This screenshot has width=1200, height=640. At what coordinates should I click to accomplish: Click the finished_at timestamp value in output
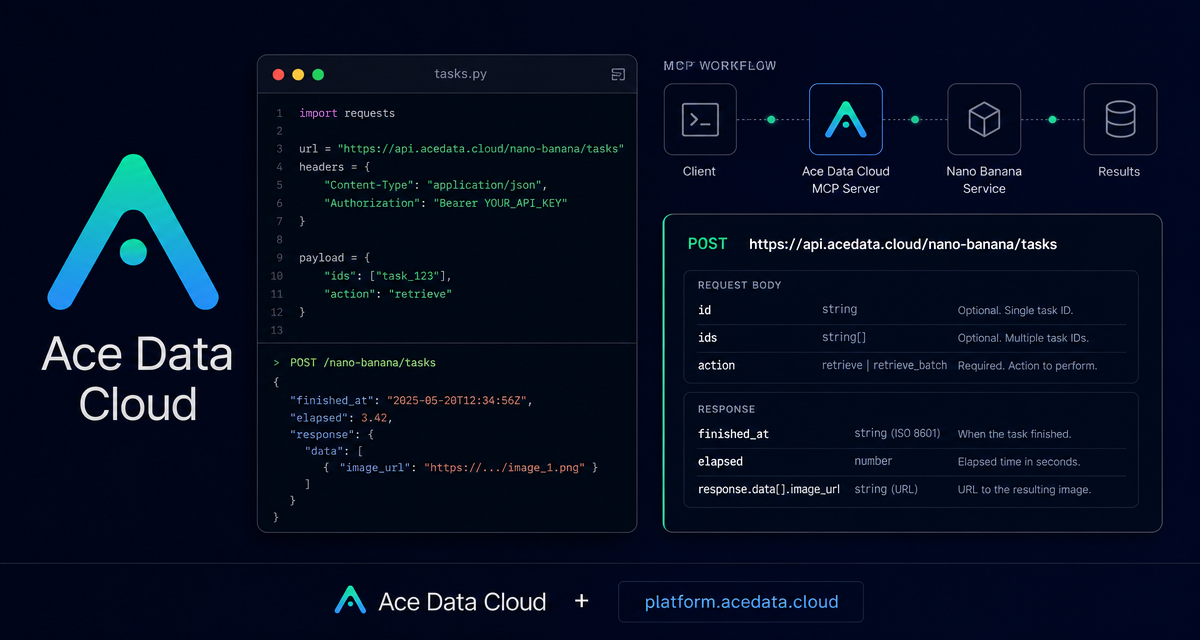[x=458, y=400]
